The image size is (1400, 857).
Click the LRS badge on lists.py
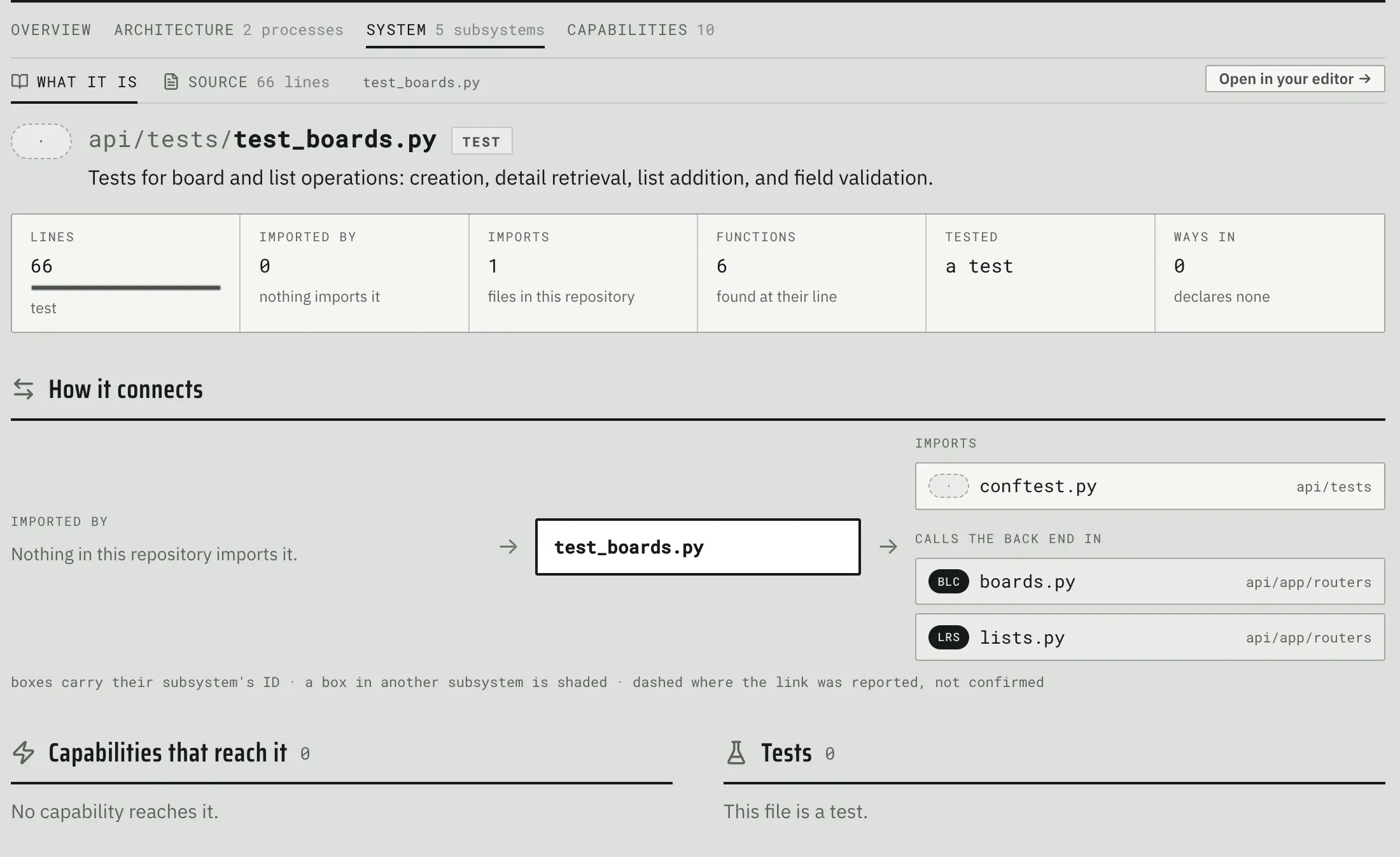(x=948, y=637)
